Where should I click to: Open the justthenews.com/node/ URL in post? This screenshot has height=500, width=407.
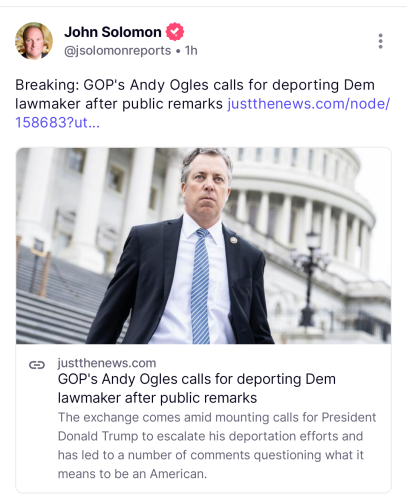pos(309,104)
